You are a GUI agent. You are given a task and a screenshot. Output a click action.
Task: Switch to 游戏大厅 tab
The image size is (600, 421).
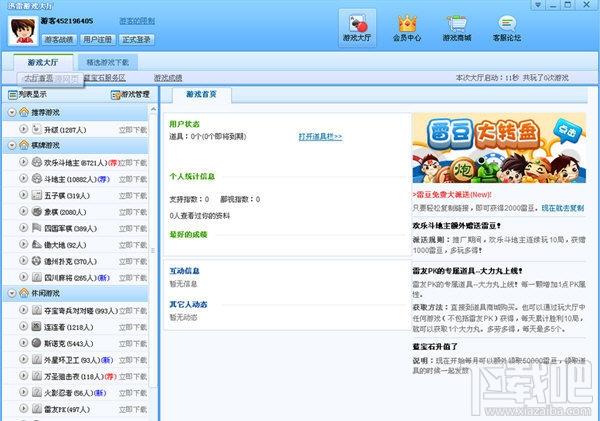pyautogui.click(x=43, y=62)
